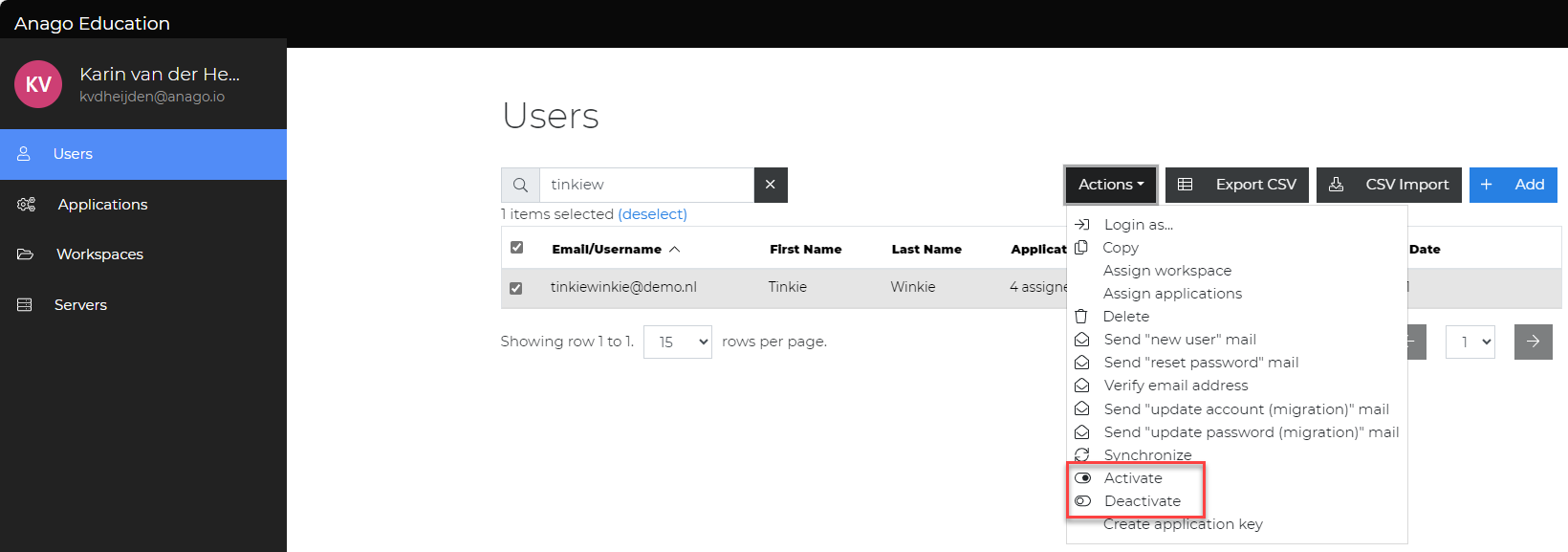The image size is (1568, 552).
Task: Click the KV user avatar
Action: pyautogui.click(x=38, y=84)
